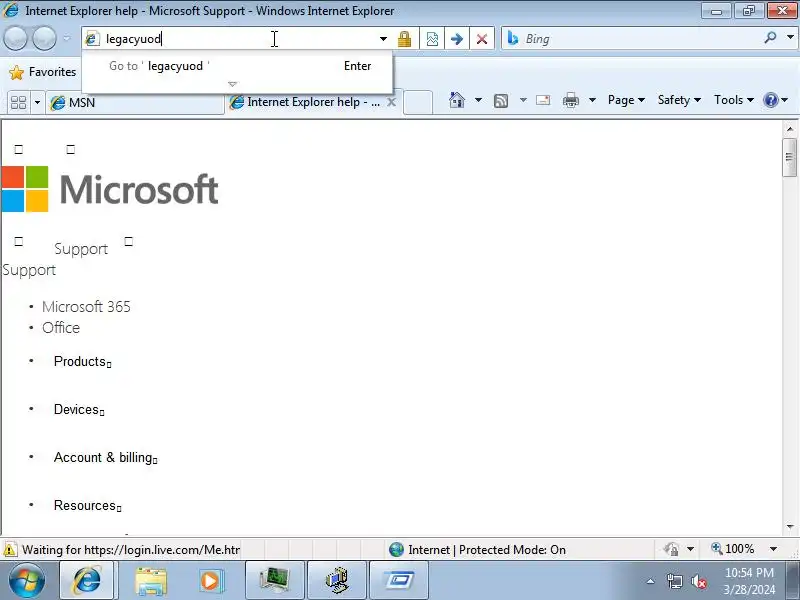This screenshot has width=800, height=600.
Task: Open the Favorites button
Action: pos(43,72)
